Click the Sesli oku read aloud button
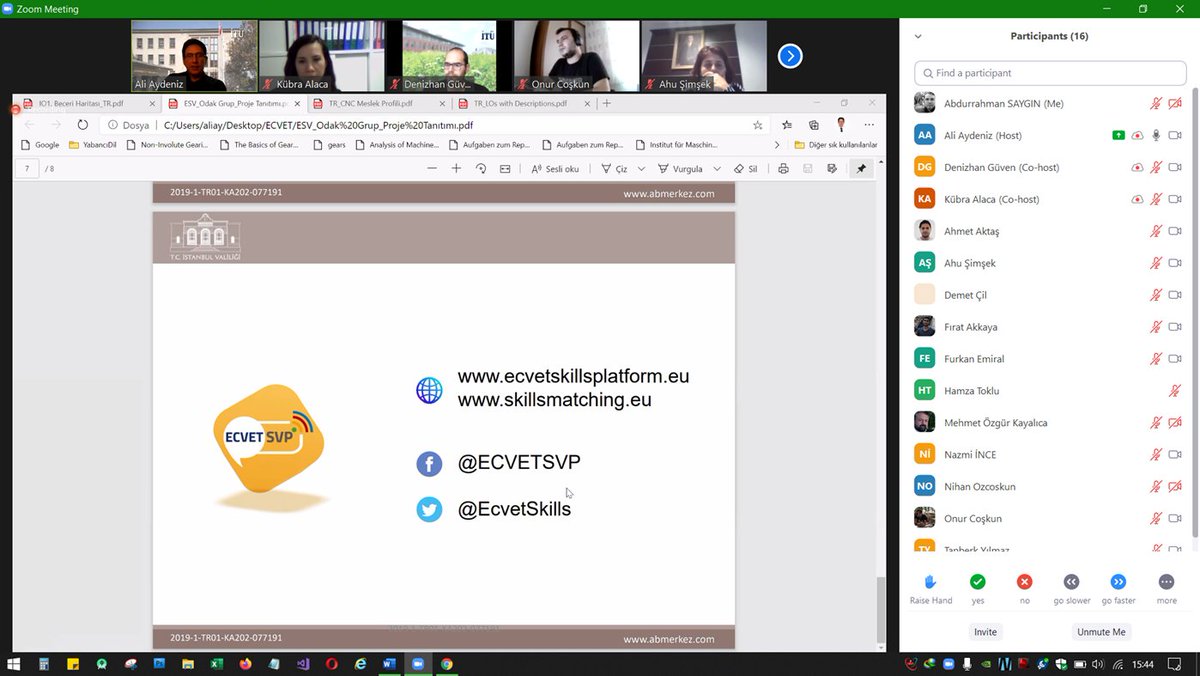The width and height of the screenshot is (1200, 676). pyautogui.click(x=555, y=169)
